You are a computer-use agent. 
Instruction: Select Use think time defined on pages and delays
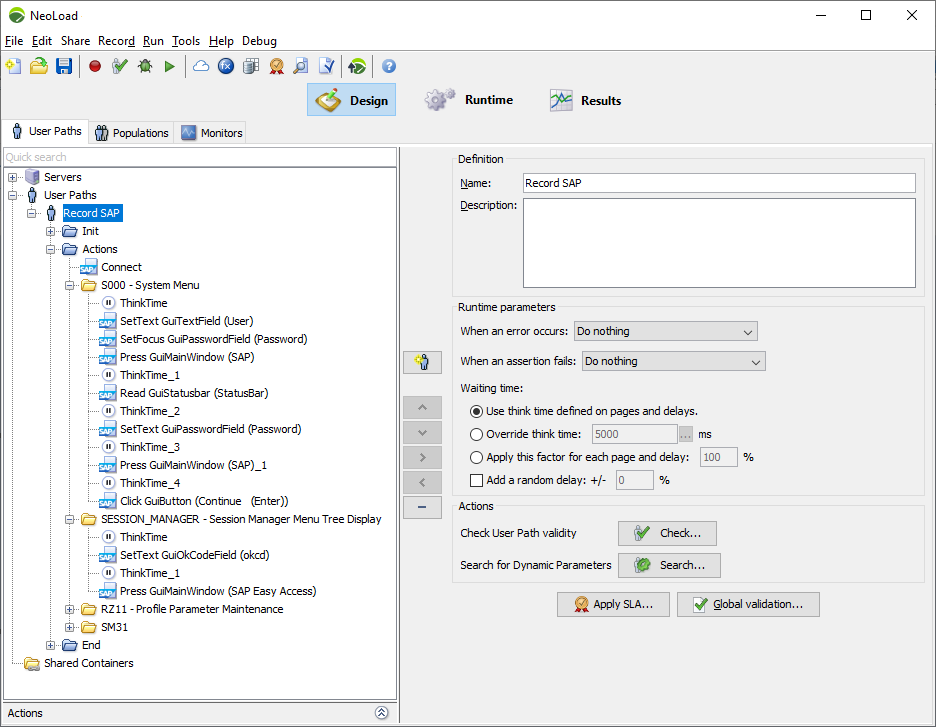(x=476, y=411)
